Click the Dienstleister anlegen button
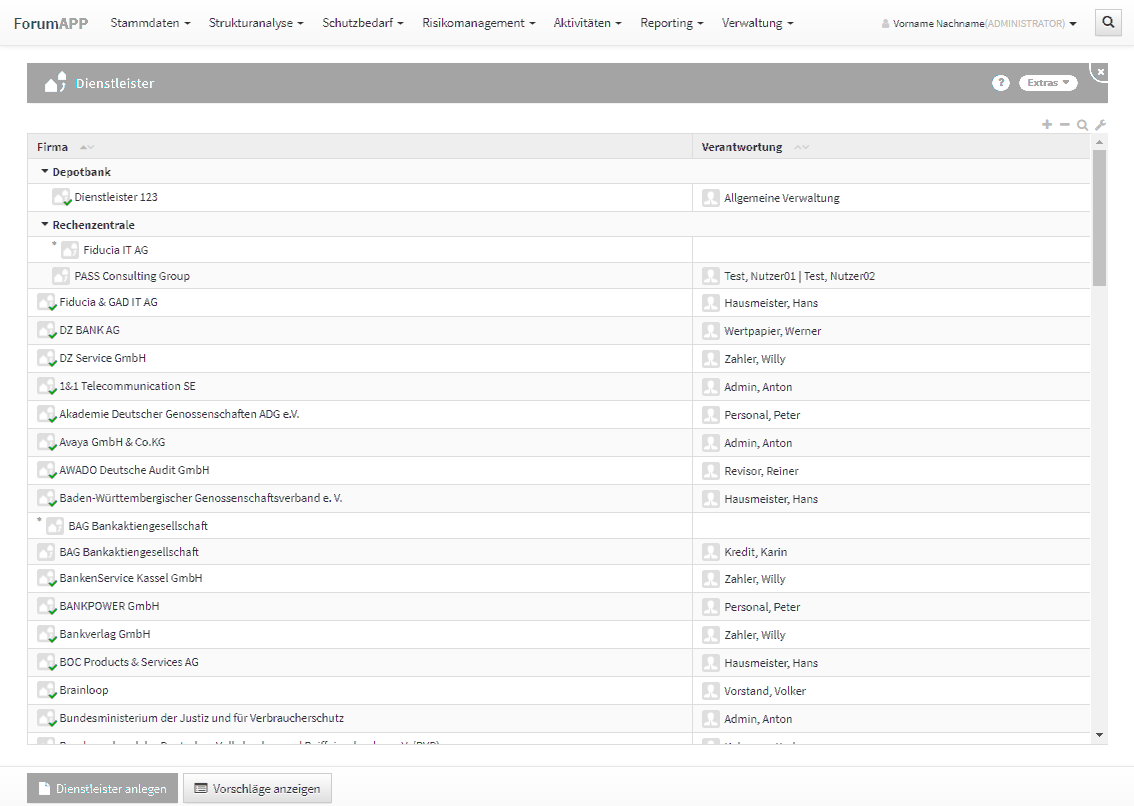This screenshot has width=1134, height=806. [103, 788]
